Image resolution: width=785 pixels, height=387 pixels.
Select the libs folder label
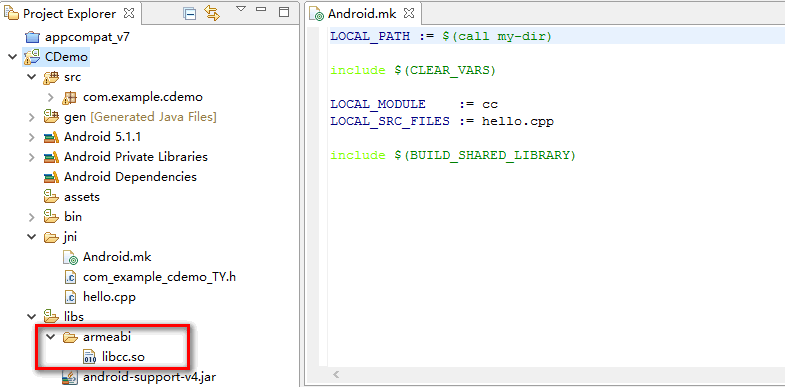click(x=74, y=317)
